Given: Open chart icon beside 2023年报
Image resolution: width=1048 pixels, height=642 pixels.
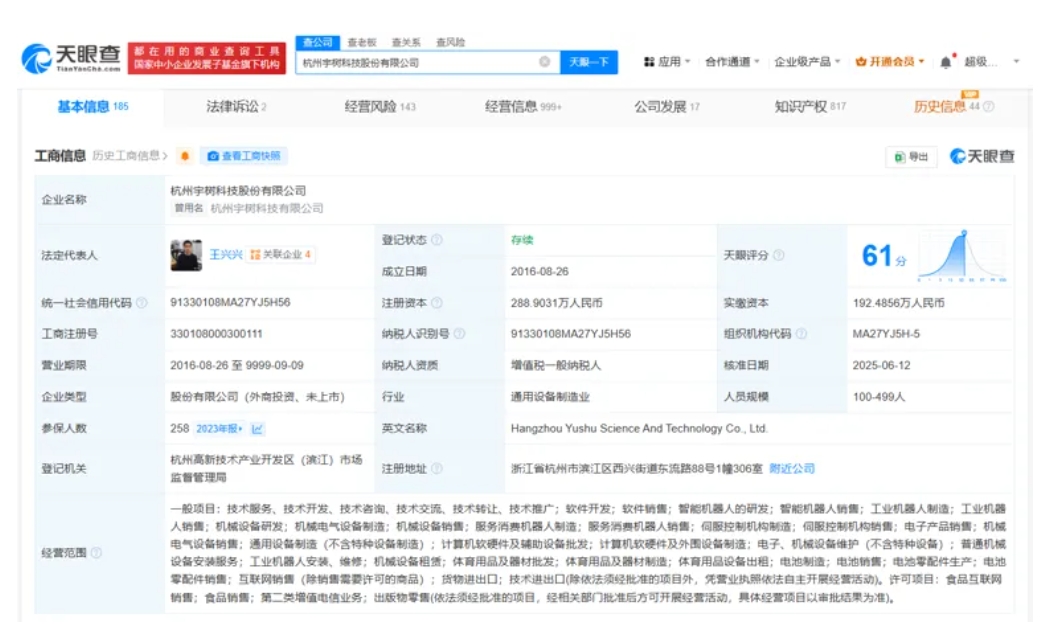Looking at the screenshot, I should [257, 428].
